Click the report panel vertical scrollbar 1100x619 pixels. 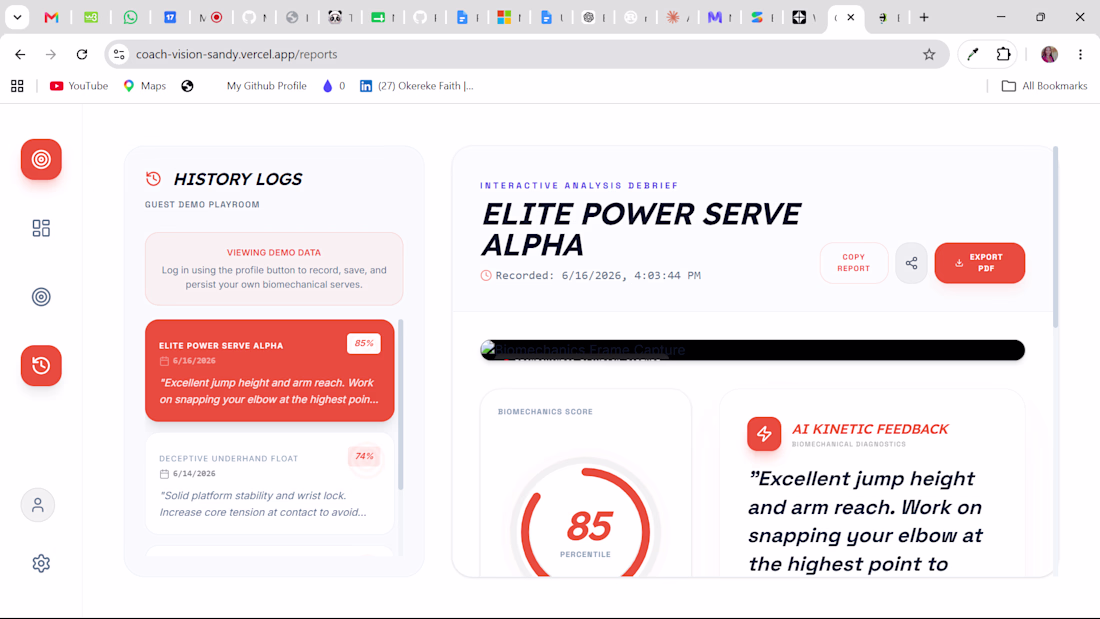(1055, 237)
